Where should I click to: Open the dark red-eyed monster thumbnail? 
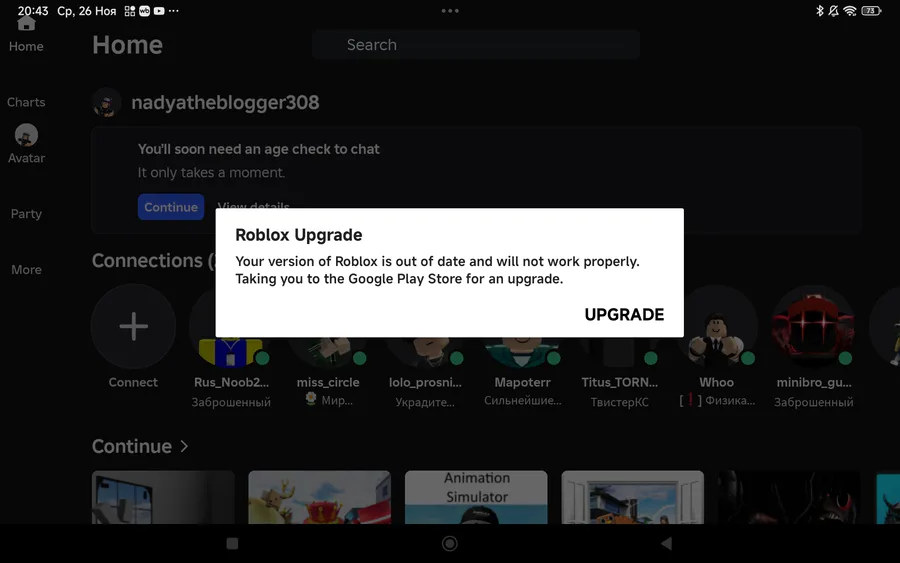tap(789, 497)
